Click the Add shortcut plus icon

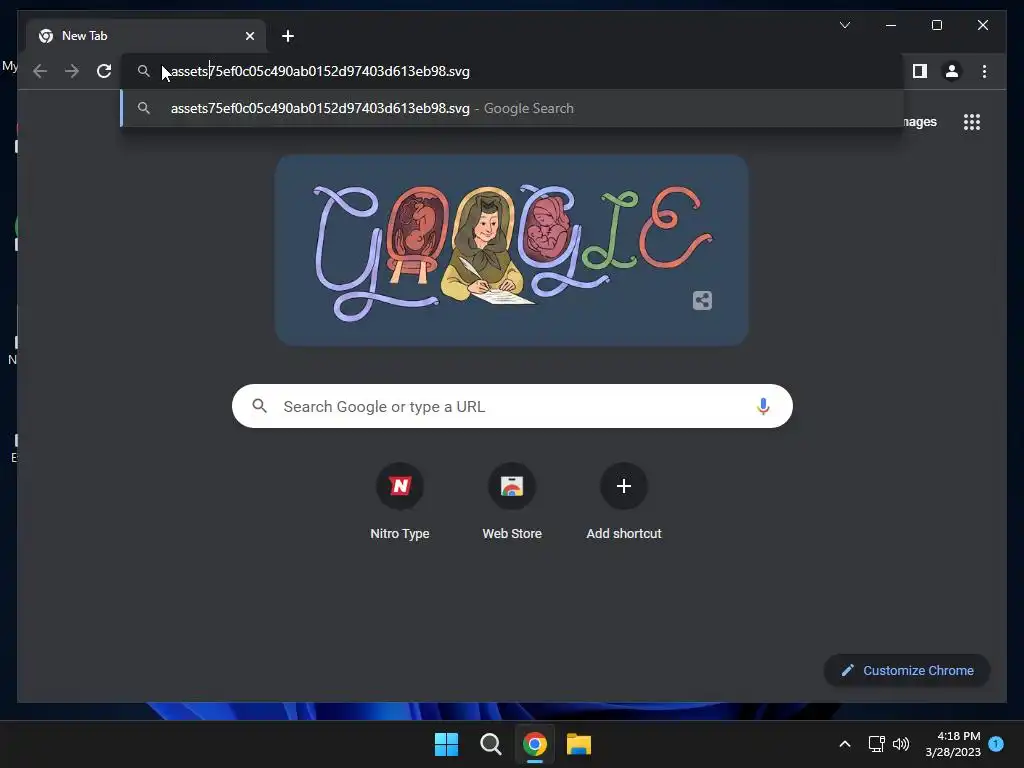(624, 486)
